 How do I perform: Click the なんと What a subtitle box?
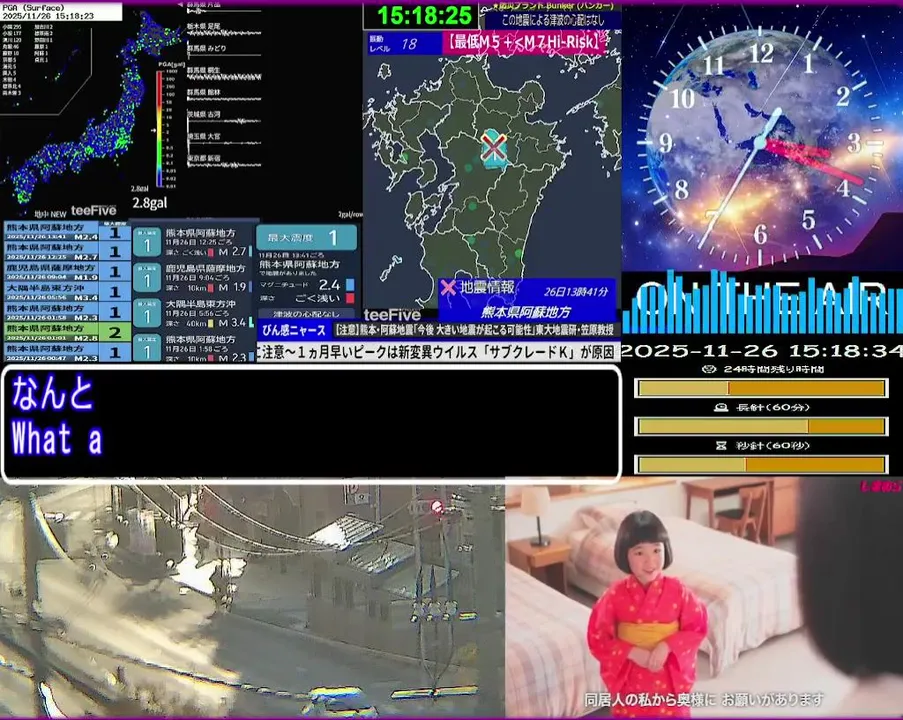coord(312,424)
